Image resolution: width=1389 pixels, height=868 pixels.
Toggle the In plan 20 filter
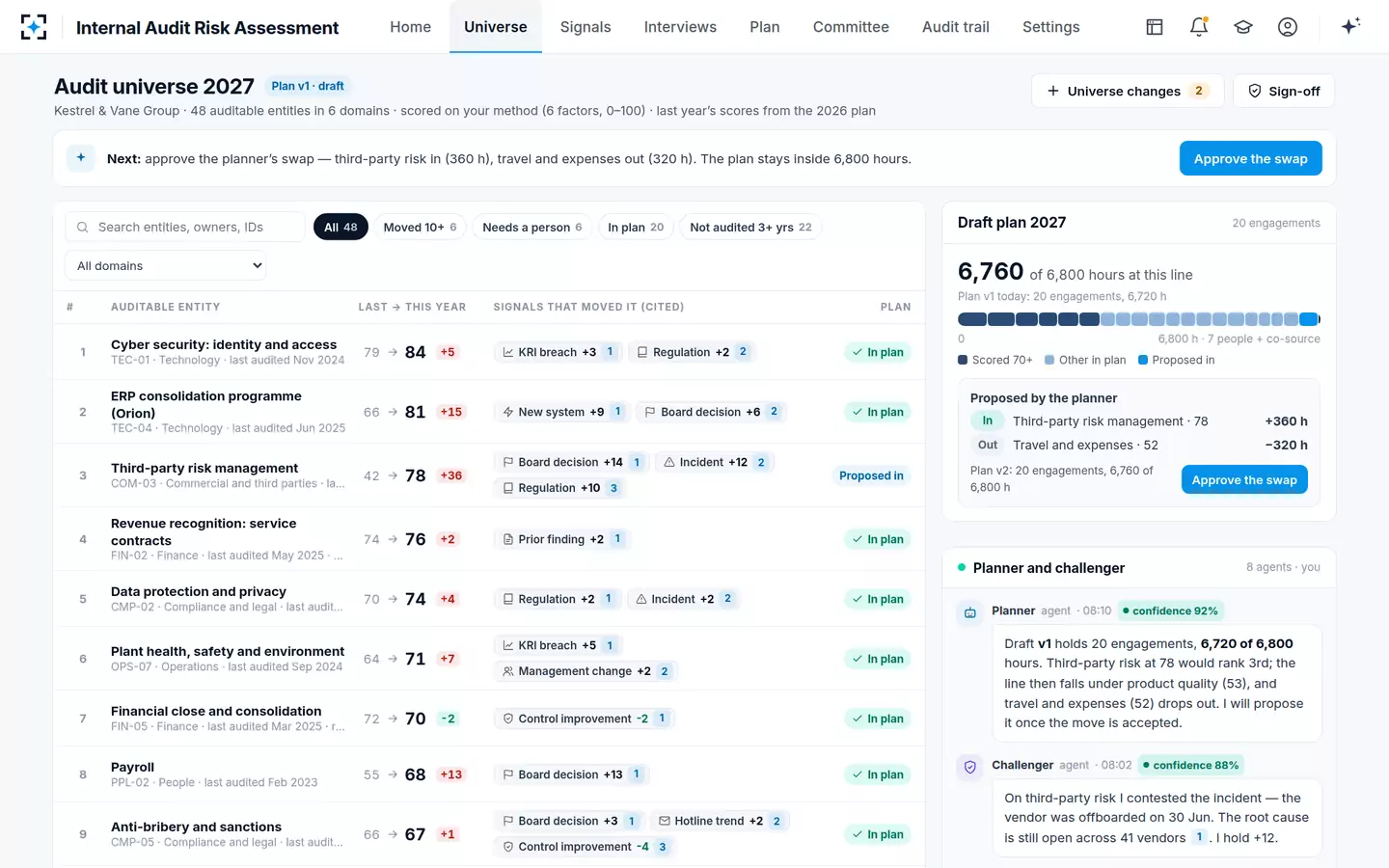pyautogui.click(x=636, y=228)
